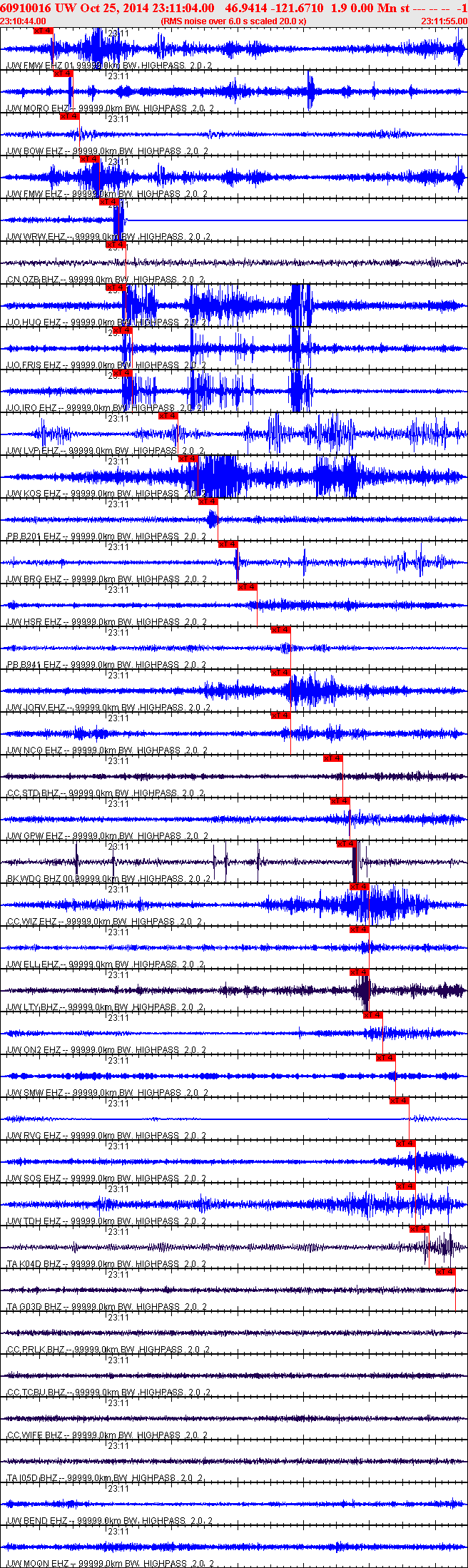
Task: Click the event header '60910016 UW Oct 25, 2014'
Action: [x=76, y=8]
